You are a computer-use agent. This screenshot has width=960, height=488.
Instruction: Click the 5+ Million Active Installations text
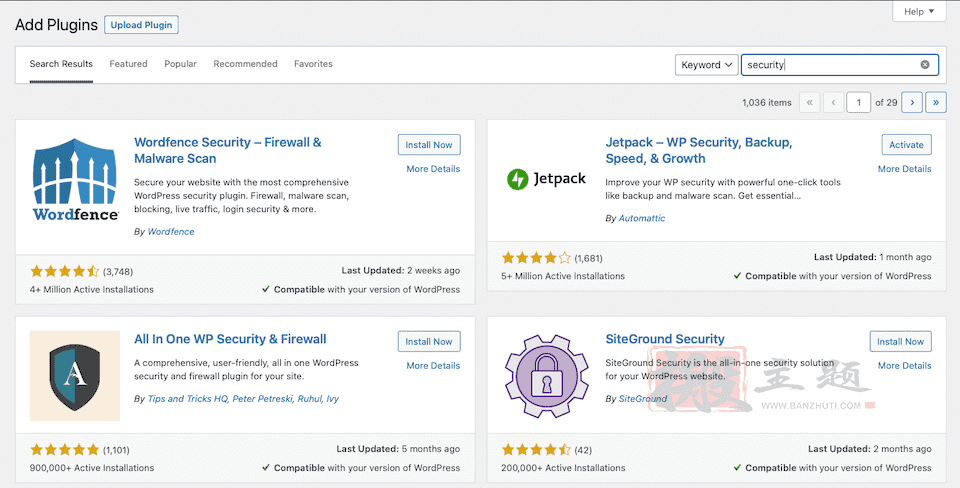(563, 276)
